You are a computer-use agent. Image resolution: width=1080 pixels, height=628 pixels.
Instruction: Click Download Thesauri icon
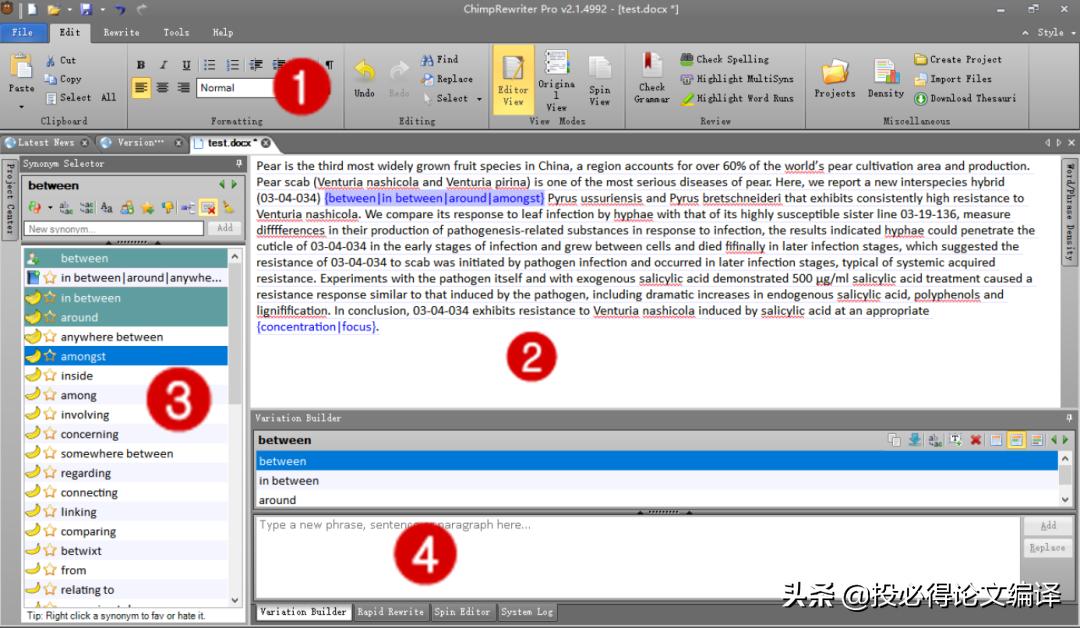pos(921,98)
